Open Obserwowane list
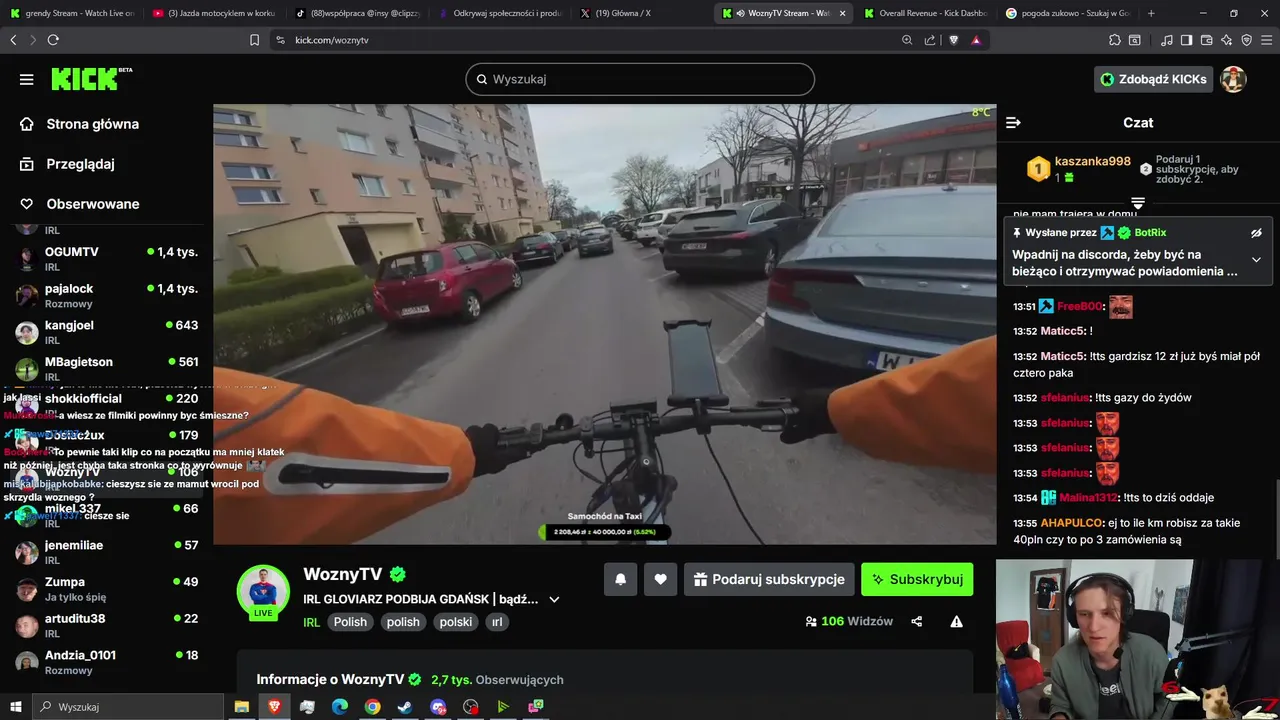 (79, 204)
